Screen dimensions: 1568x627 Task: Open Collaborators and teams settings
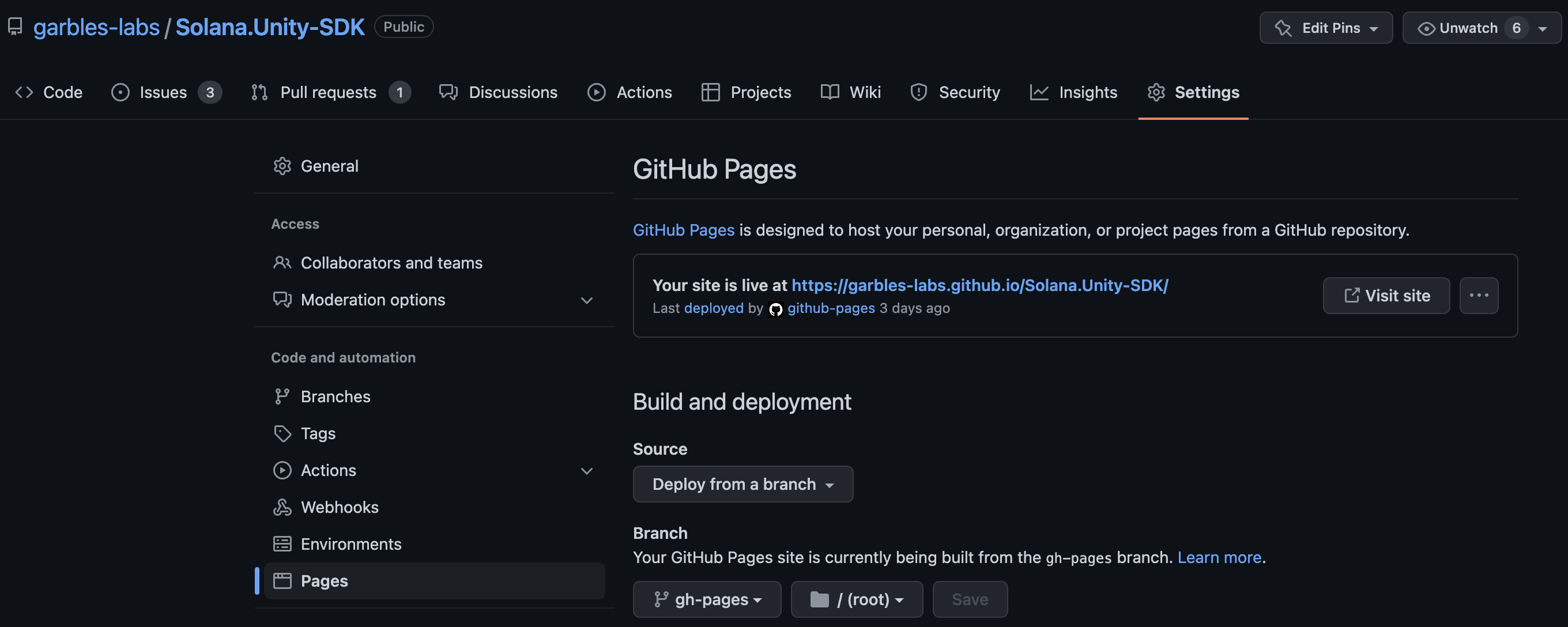tap(434, 262)
